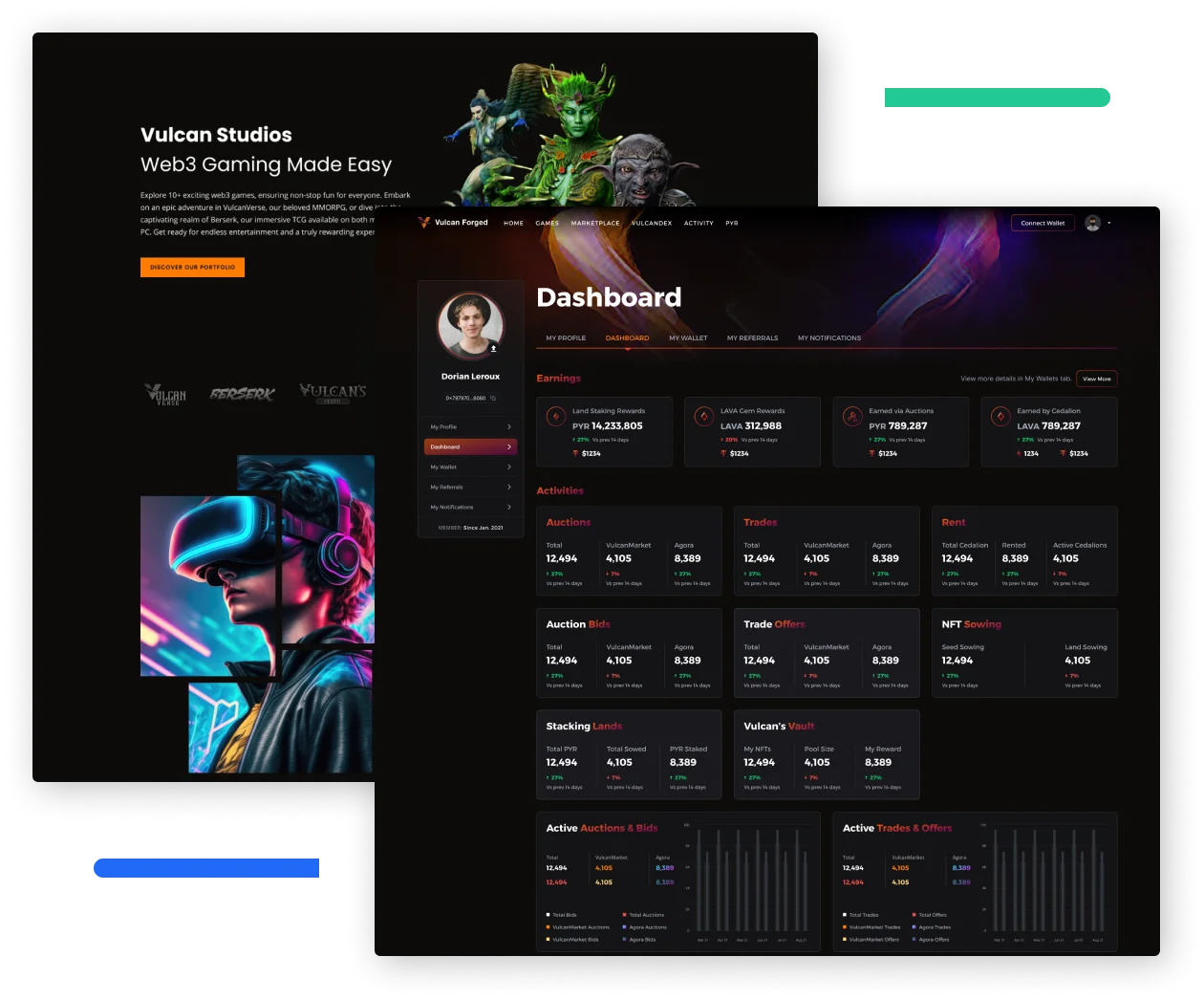Open MARKETPLACE in the top navigation
Screen dimensions: 1204x1000
(595, 224)
